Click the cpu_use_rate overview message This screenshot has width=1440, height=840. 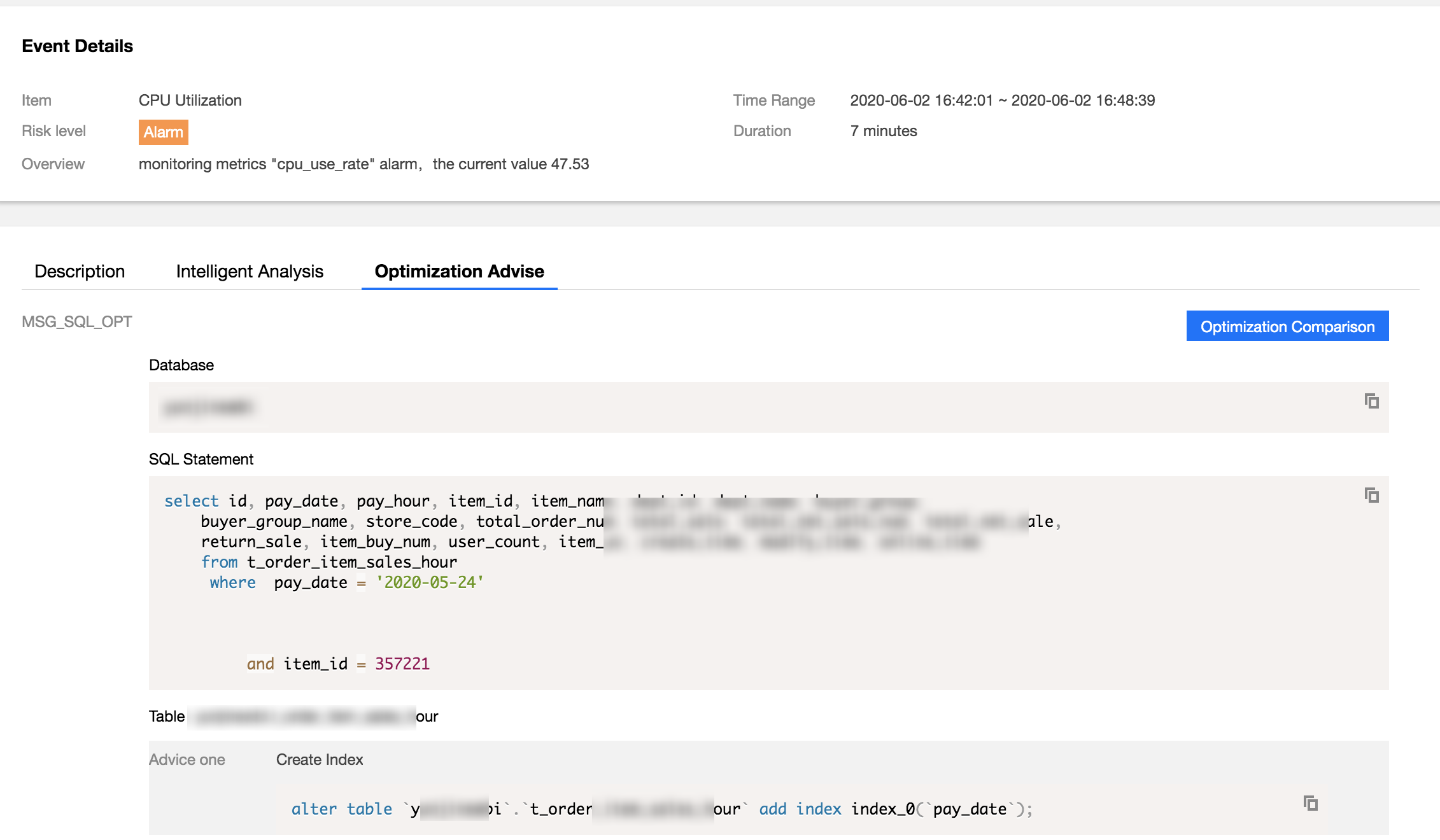[x=364, y=164]
